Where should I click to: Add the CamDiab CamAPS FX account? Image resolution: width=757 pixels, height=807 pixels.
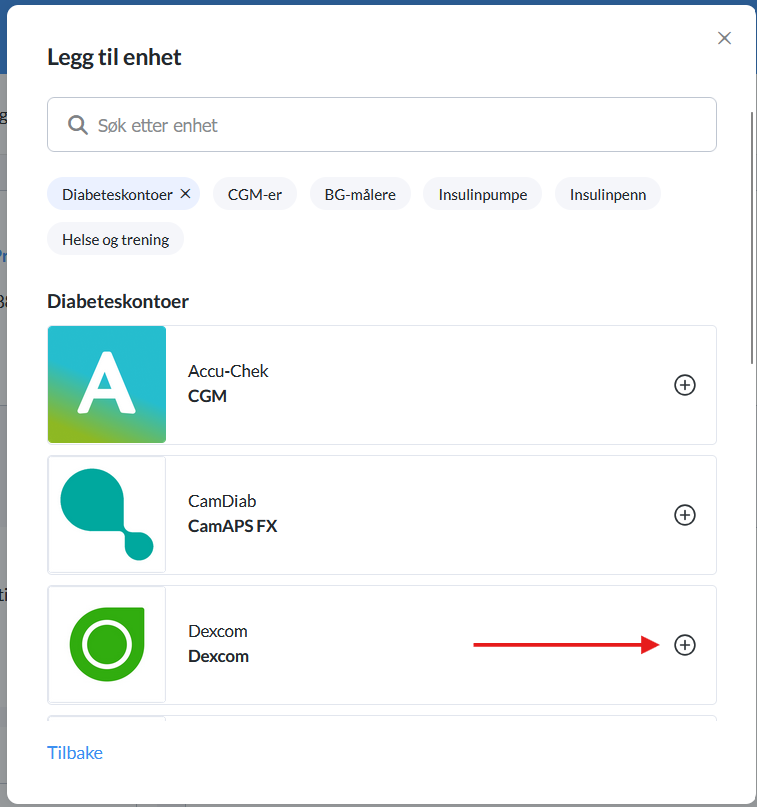[x=684, y=515]
